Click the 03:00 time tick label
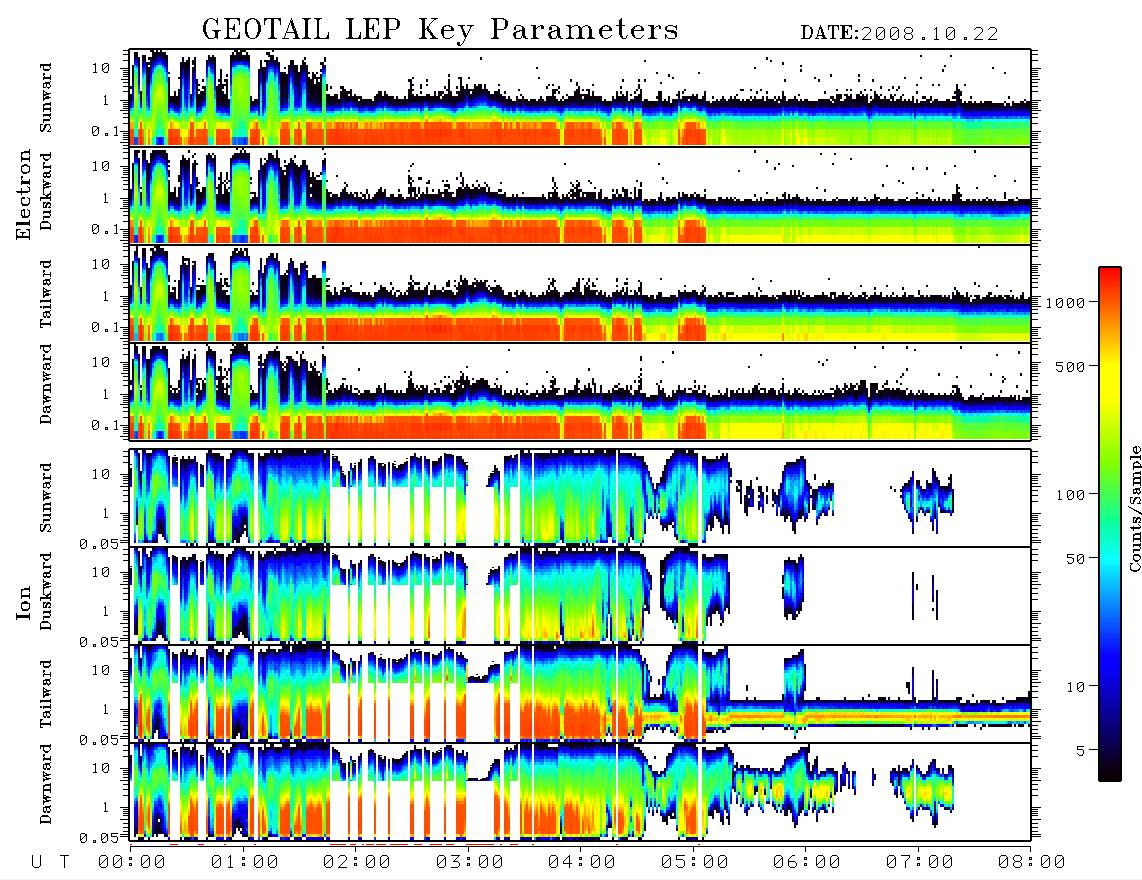This screenshot has height=880, width=1142. pyautogui.click(x=470, y=862)
